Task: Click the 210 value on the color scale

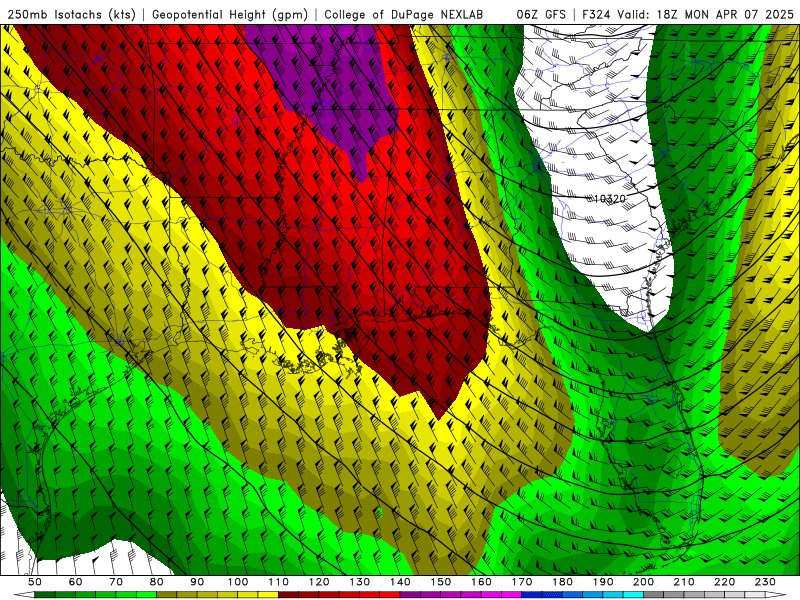Action: pyautogui.click(x=684, y=582)
